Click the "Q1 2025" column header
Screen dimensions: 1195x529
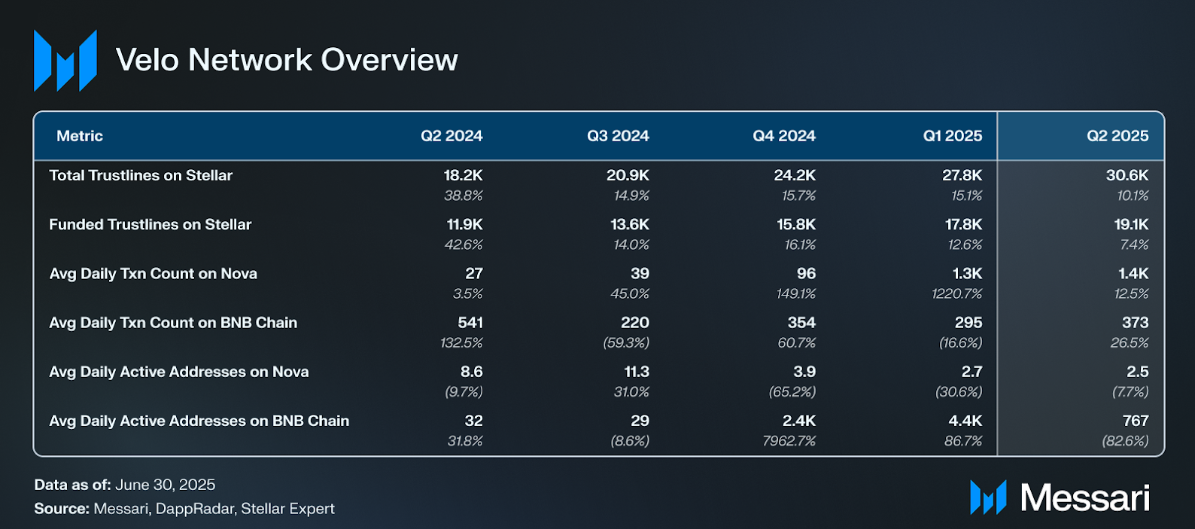[951, 136]
